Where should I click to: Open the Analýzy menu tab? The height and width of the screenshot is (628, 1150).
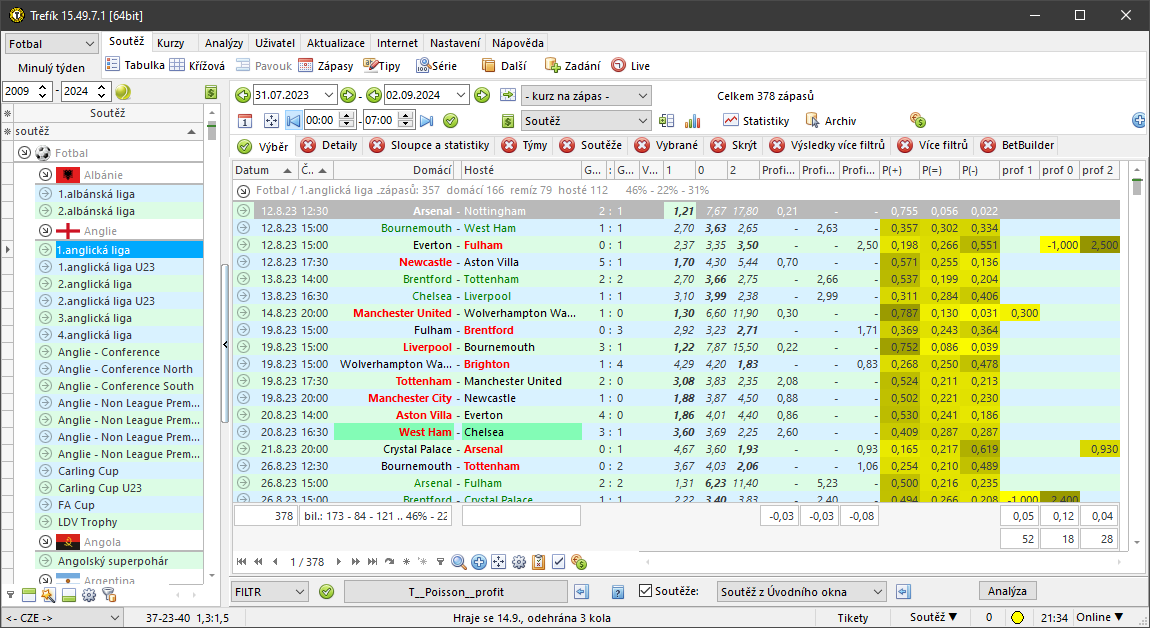224,43
